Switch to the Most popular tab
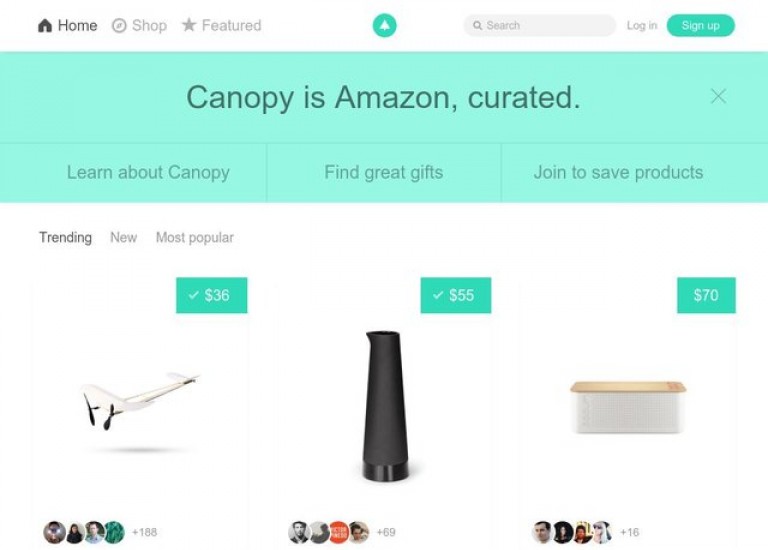 tap(194, 238)
